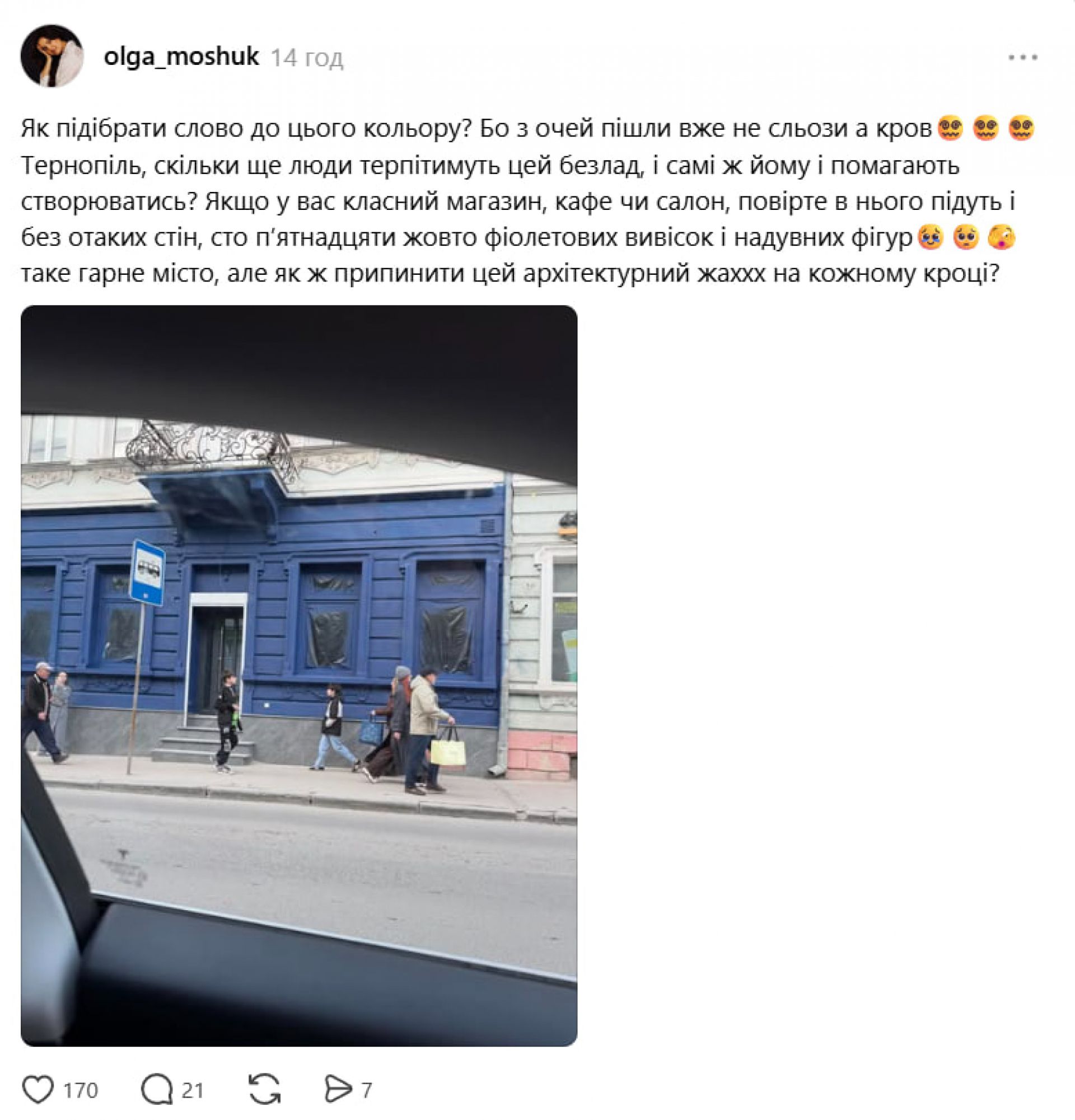Click the share count 7
This screenshot has width=1075, height=1120.
pyautogui.click(x=367, y=1090)
